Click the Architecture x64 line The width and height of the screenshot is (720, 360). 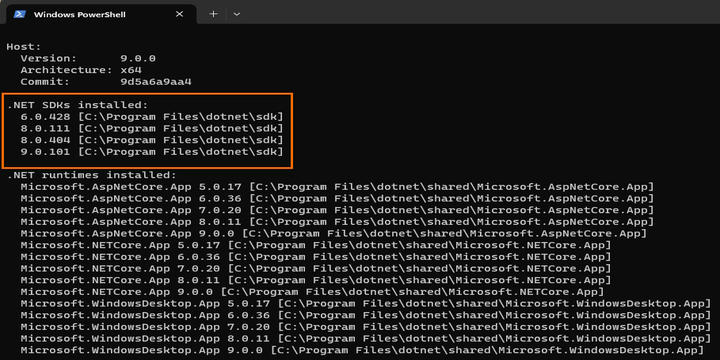[x=81, y=70]
